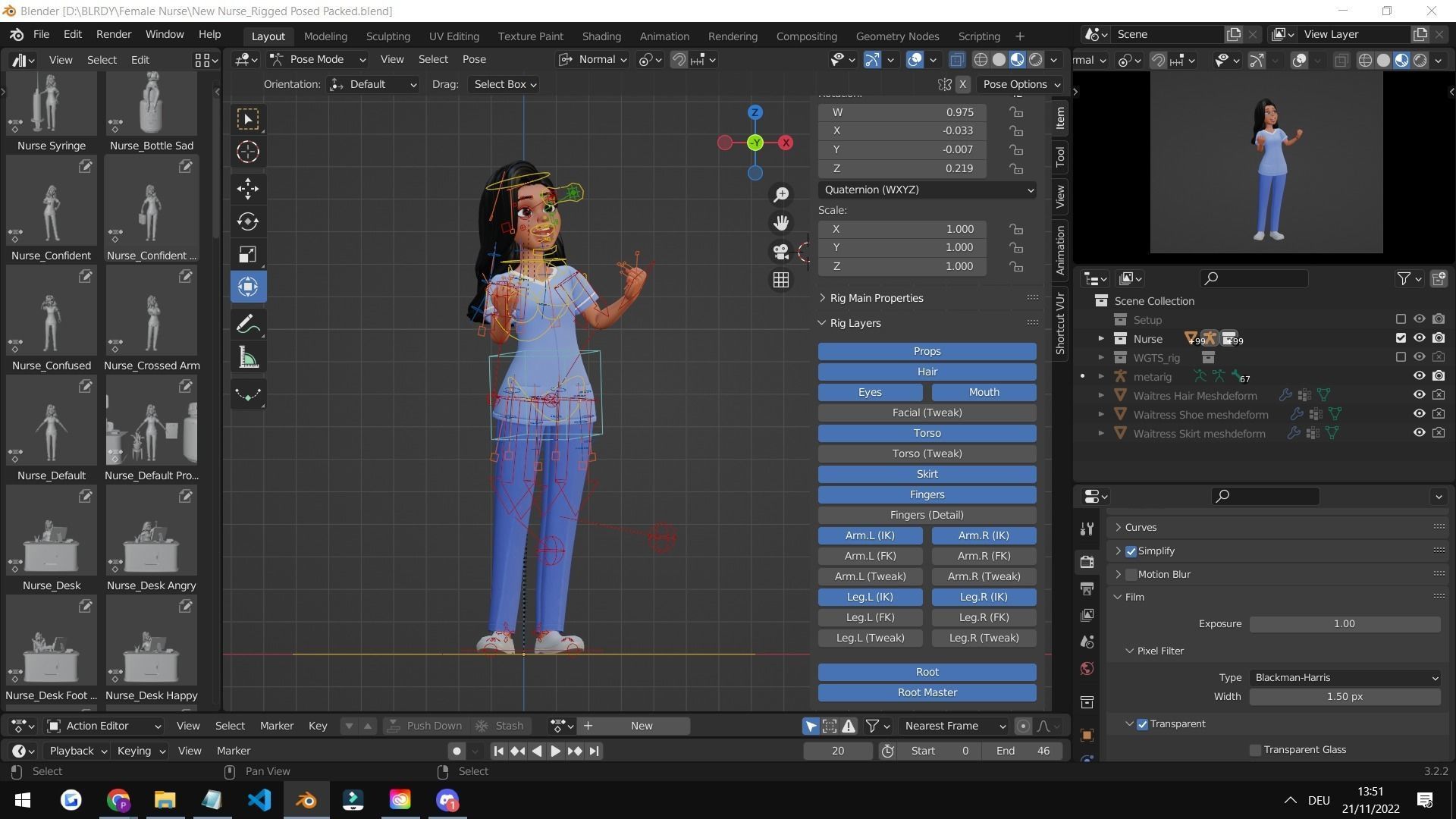The width and height of the screenshot is (1456, 819).
Task: Click the blue Z axis gizmo ball
Action: point(755,112)
